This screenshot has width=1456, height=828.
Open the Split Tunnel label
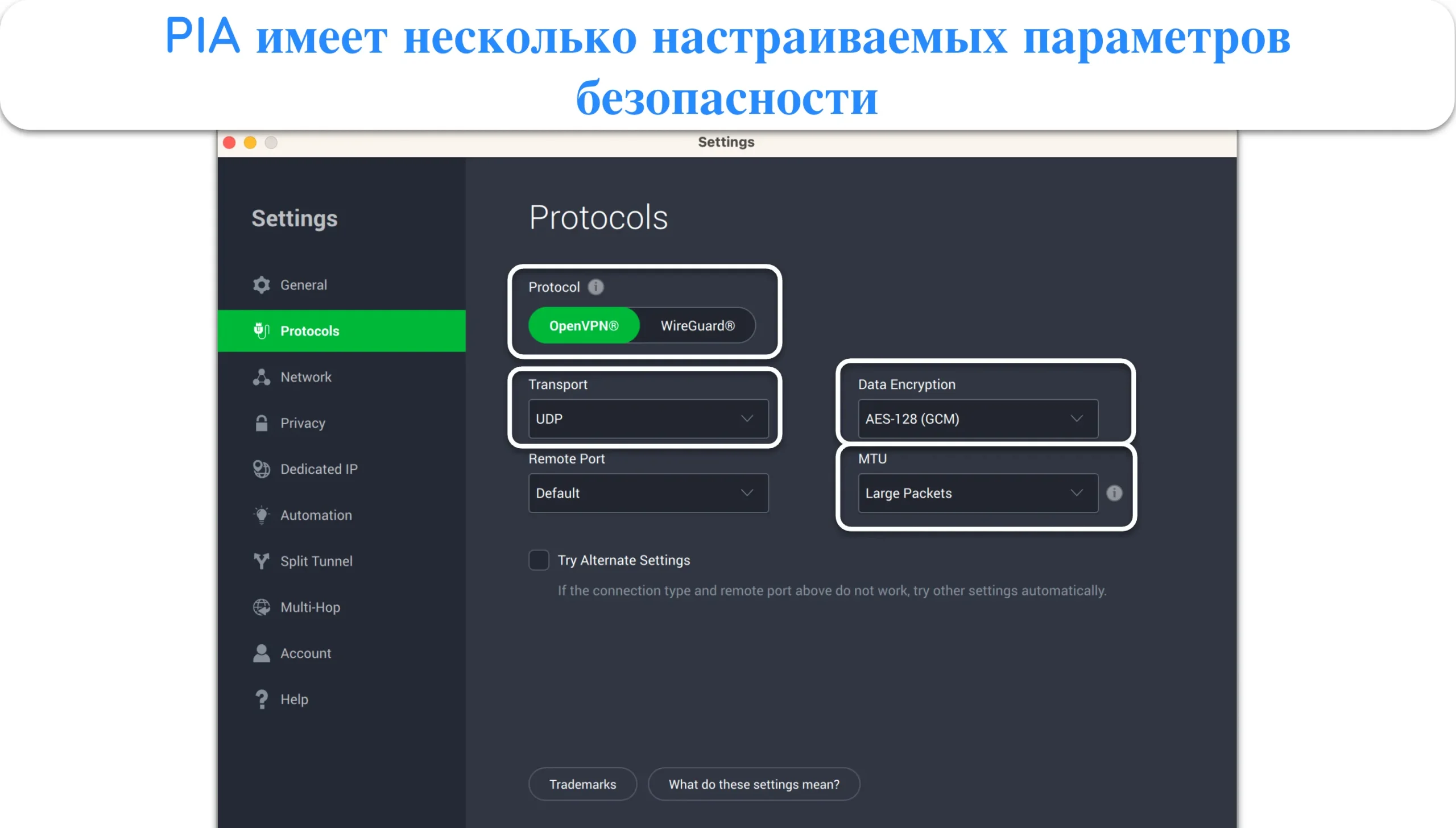click(x=316, y=561)
